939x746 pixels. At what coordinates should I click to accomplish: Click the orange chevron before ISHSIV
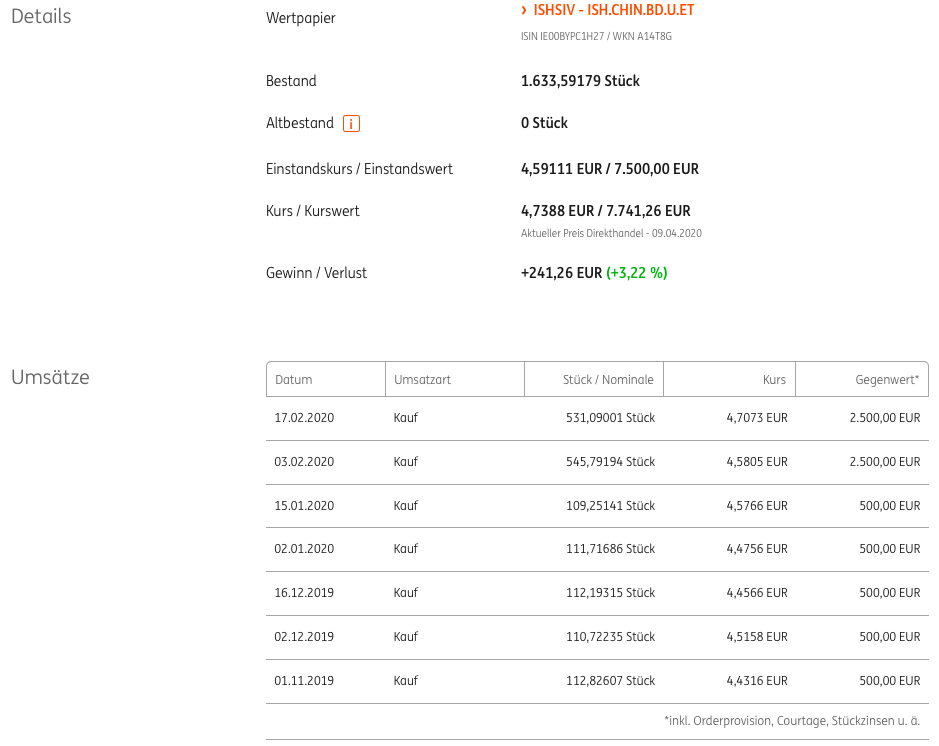[524, 10]
